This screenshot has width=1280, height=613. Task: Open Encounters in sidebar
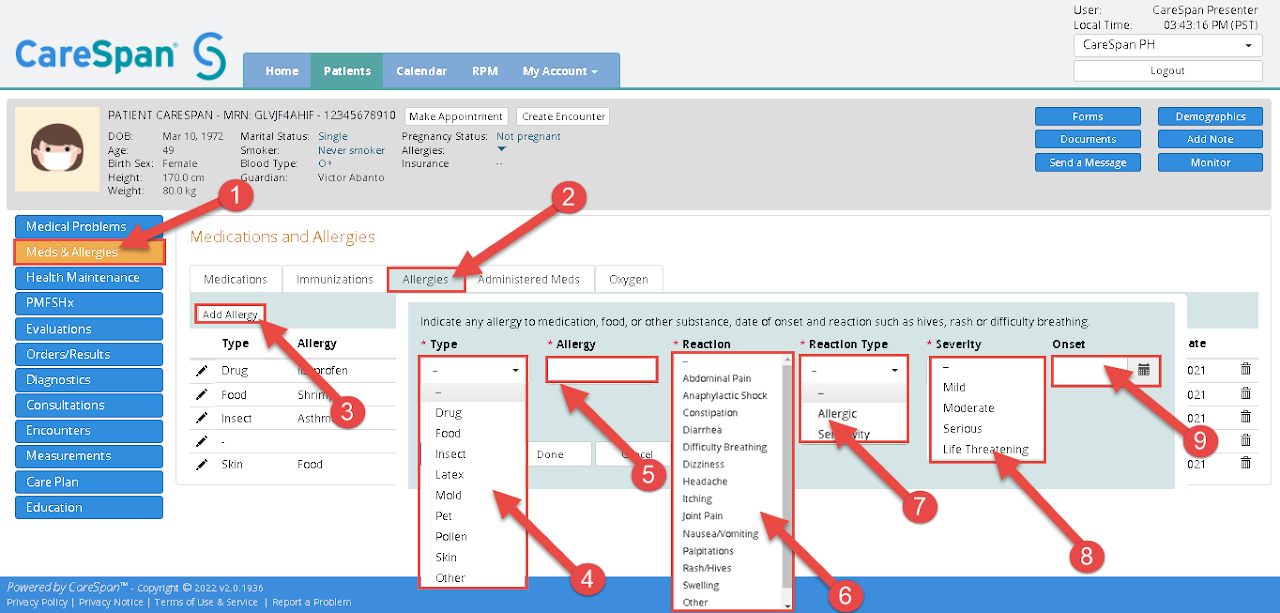pyautogui.click(x=89, y=430)
